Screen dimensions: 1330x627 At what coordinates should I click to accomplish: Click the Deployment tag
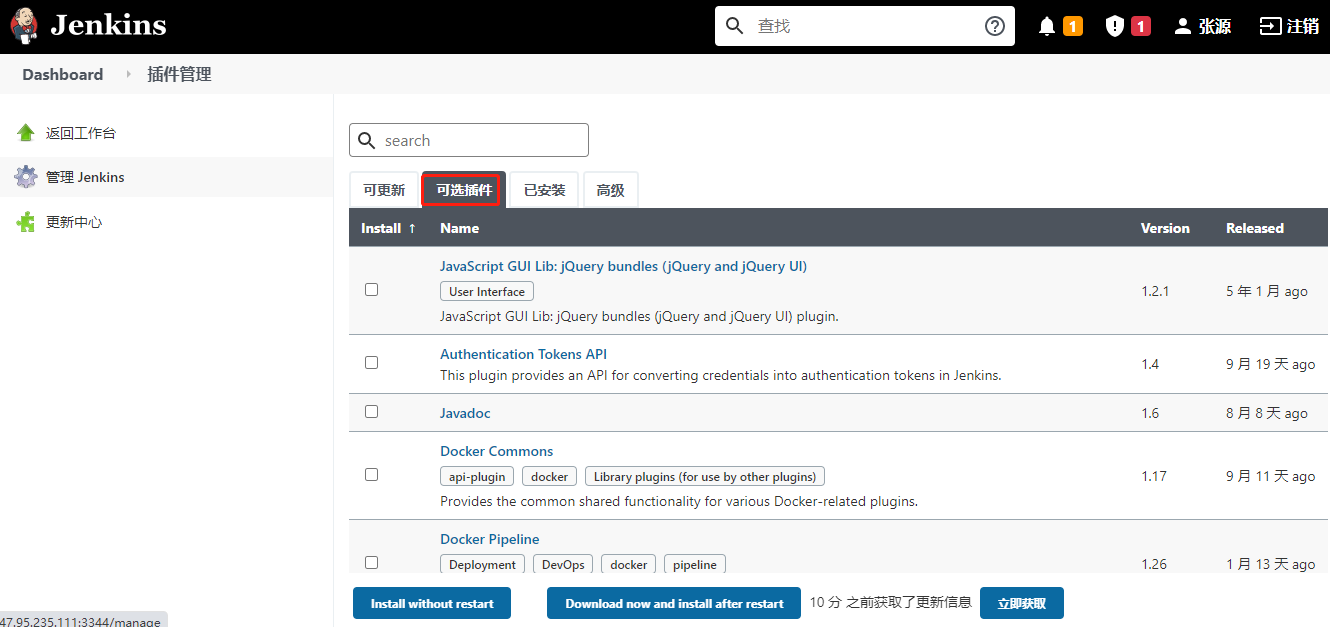(482, 564)
